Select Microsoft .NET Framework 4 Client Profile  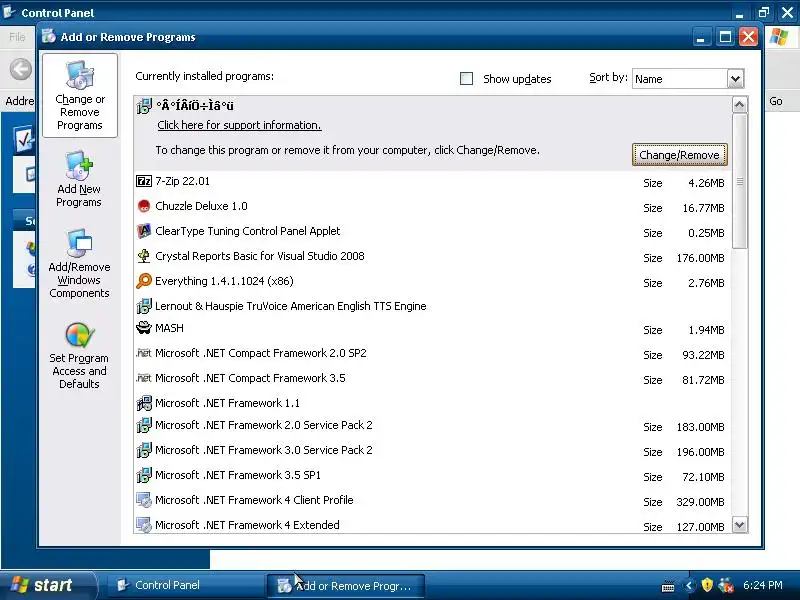[433, 501]
